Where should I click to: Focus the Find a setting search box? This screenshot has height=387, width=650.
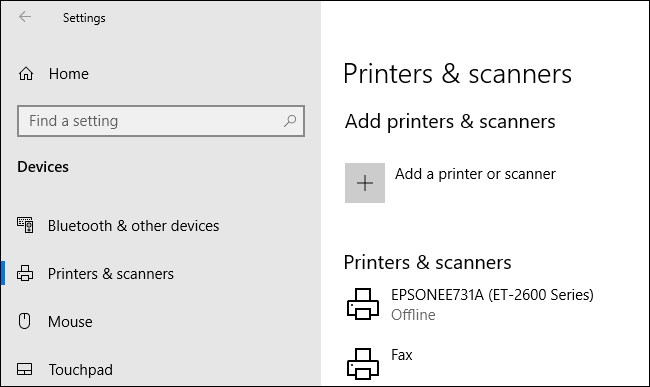(x=161, y=121)
